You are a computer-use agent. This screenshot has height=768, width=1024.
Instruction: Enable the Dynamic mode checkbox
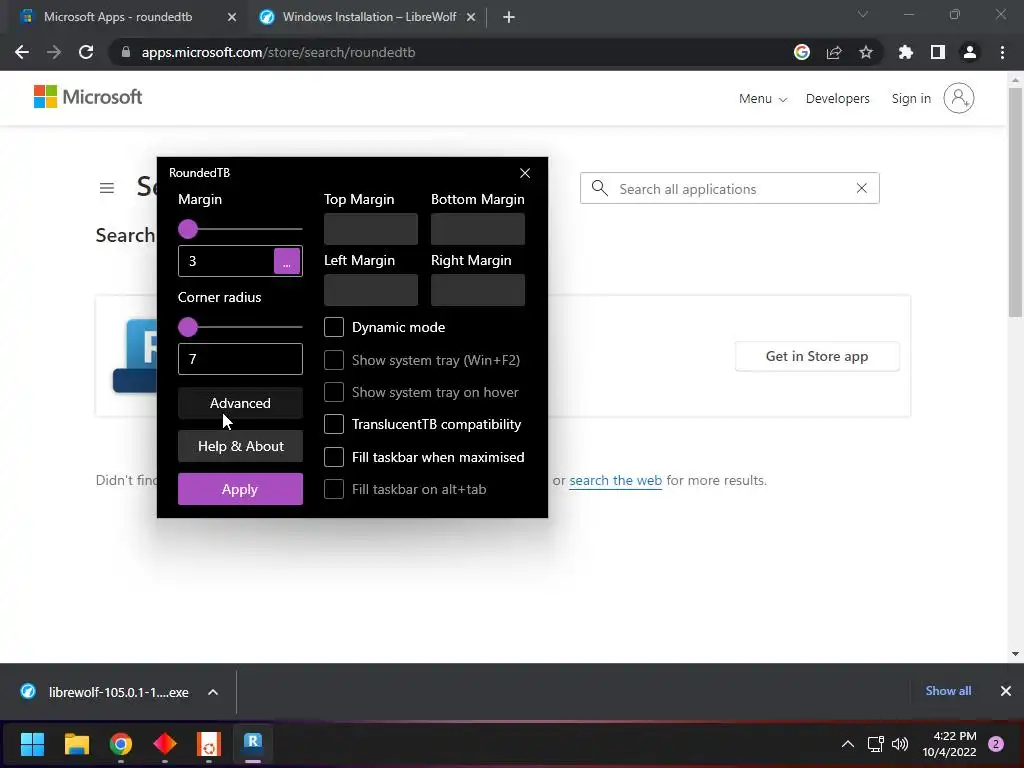(334, 327)
